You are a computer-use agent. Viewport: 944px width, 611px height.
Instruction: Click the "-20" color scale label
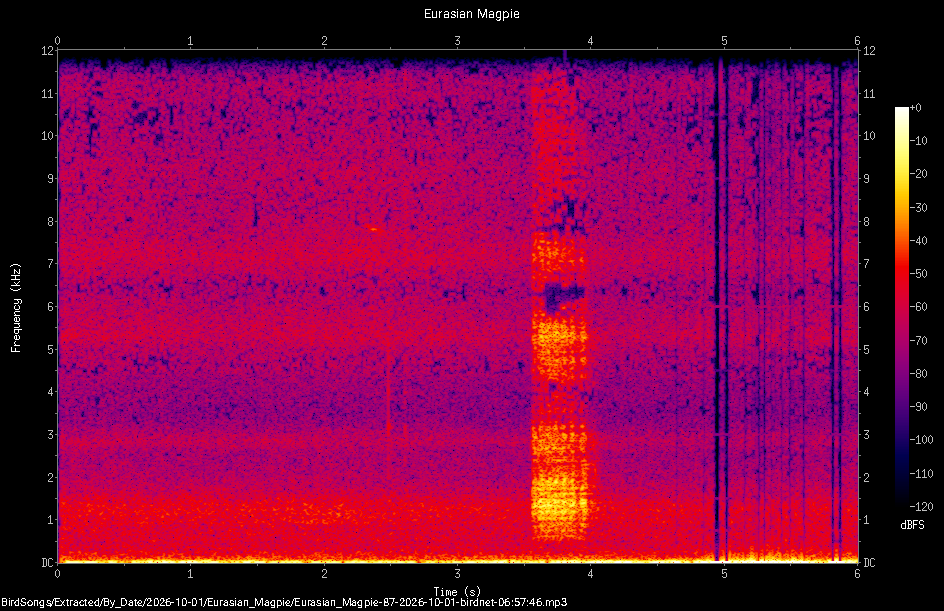tap(918, 174)
